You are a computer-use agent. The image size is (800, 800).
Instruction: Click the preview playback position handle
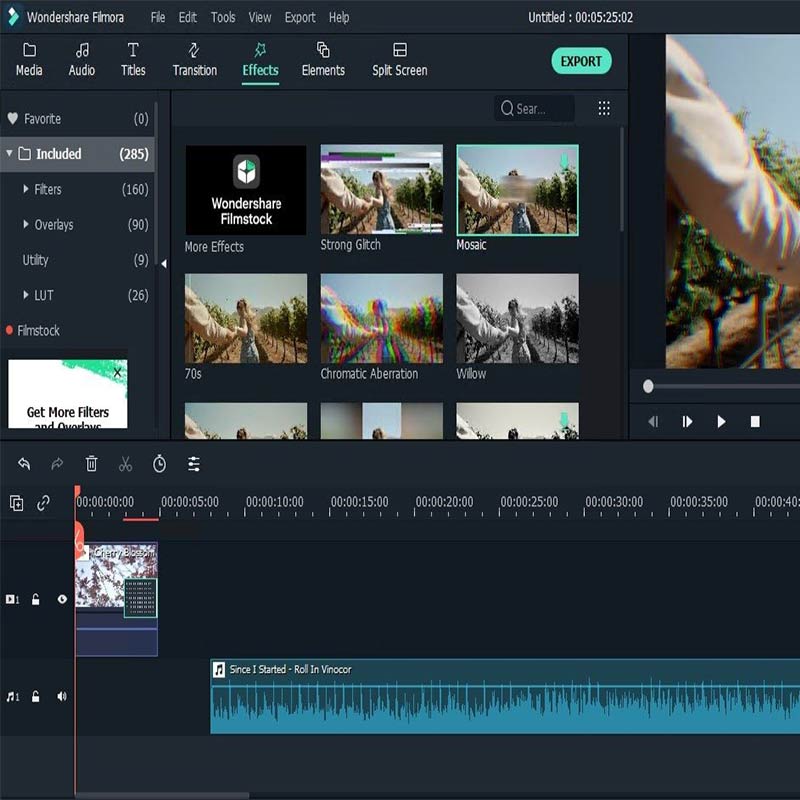[x=648, y=386]
